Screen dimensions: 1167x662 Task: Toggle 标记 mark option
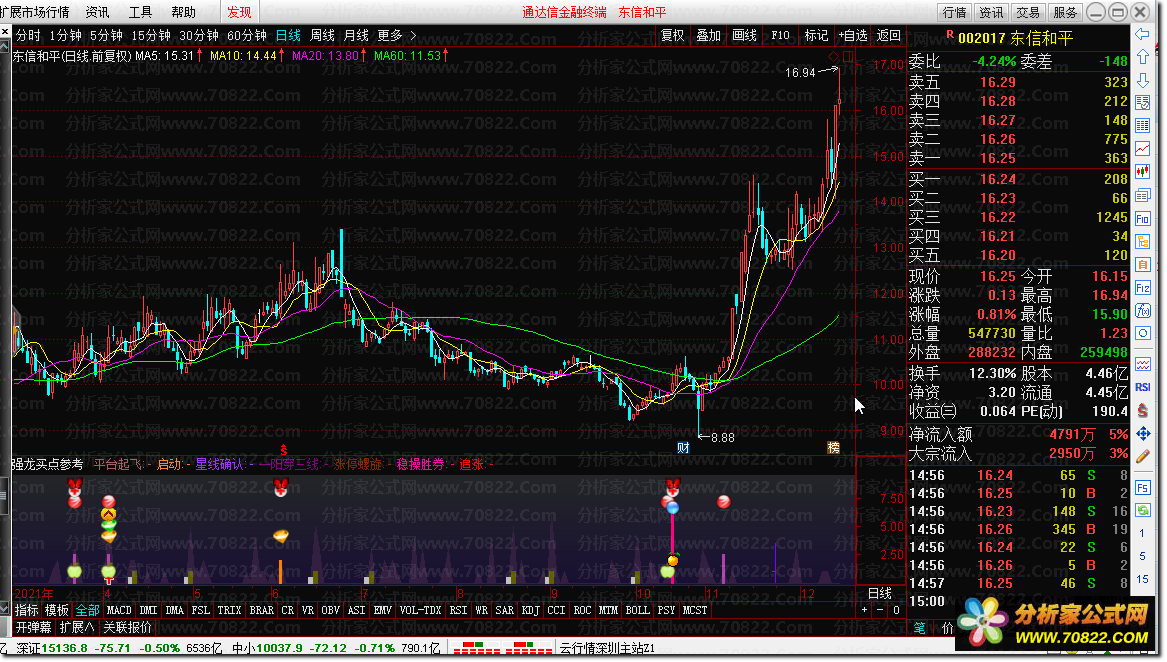816,35
